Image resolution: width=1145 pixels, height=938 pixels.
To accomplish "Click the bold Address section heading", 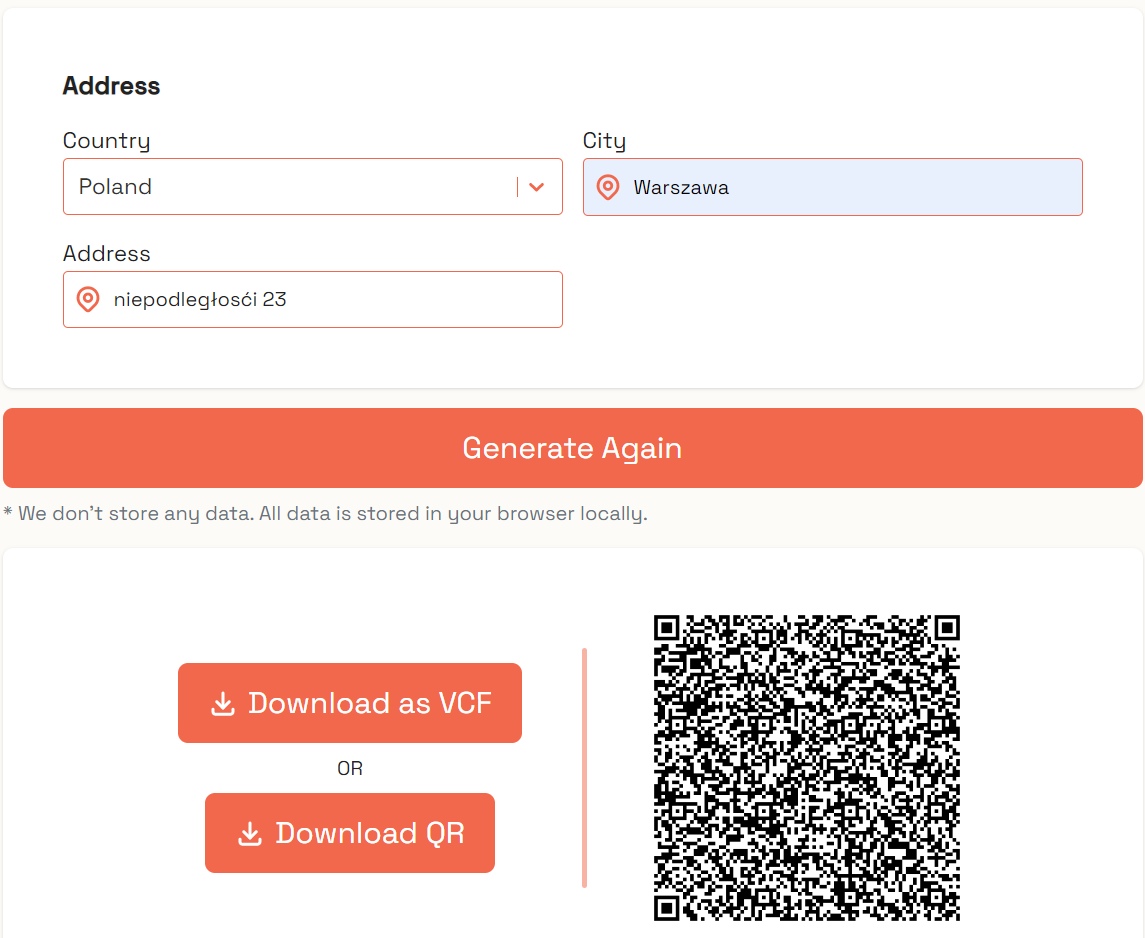I will pyautogui.click(x=111, y=85).
